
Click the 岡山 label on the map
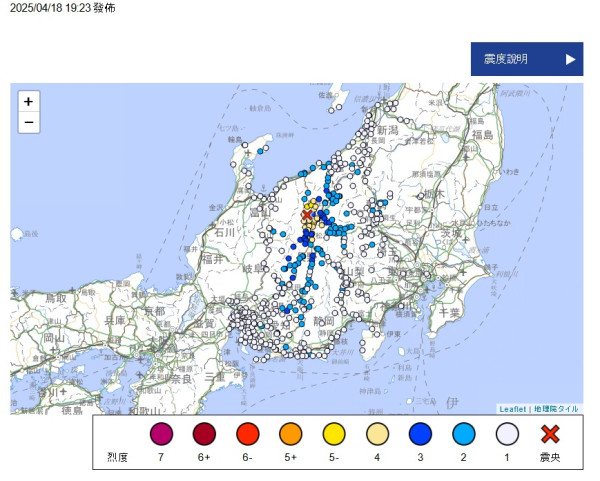(x=54, y=338)
